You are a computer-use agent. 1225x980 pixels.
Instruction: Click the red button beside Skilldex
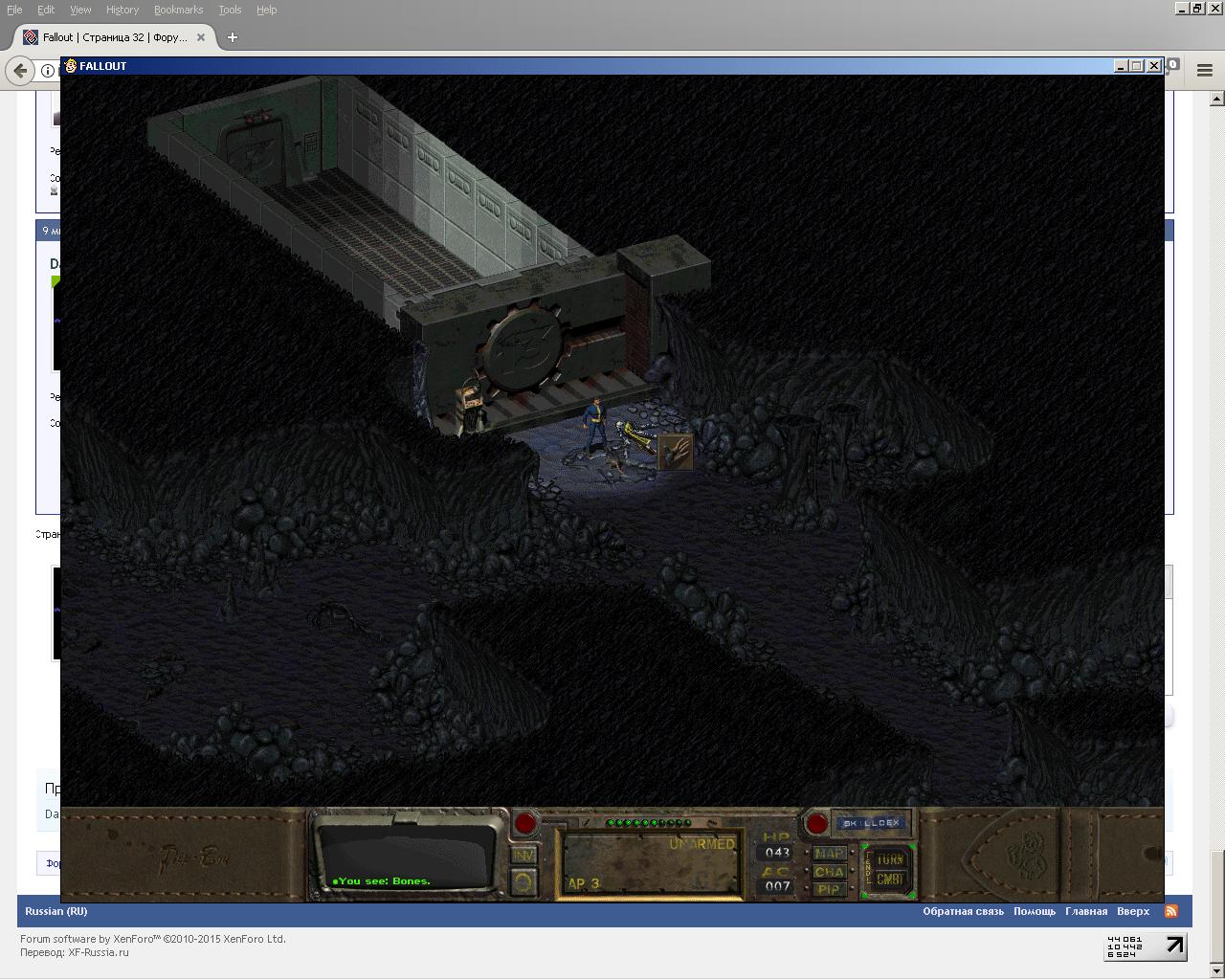click(816, 823)
